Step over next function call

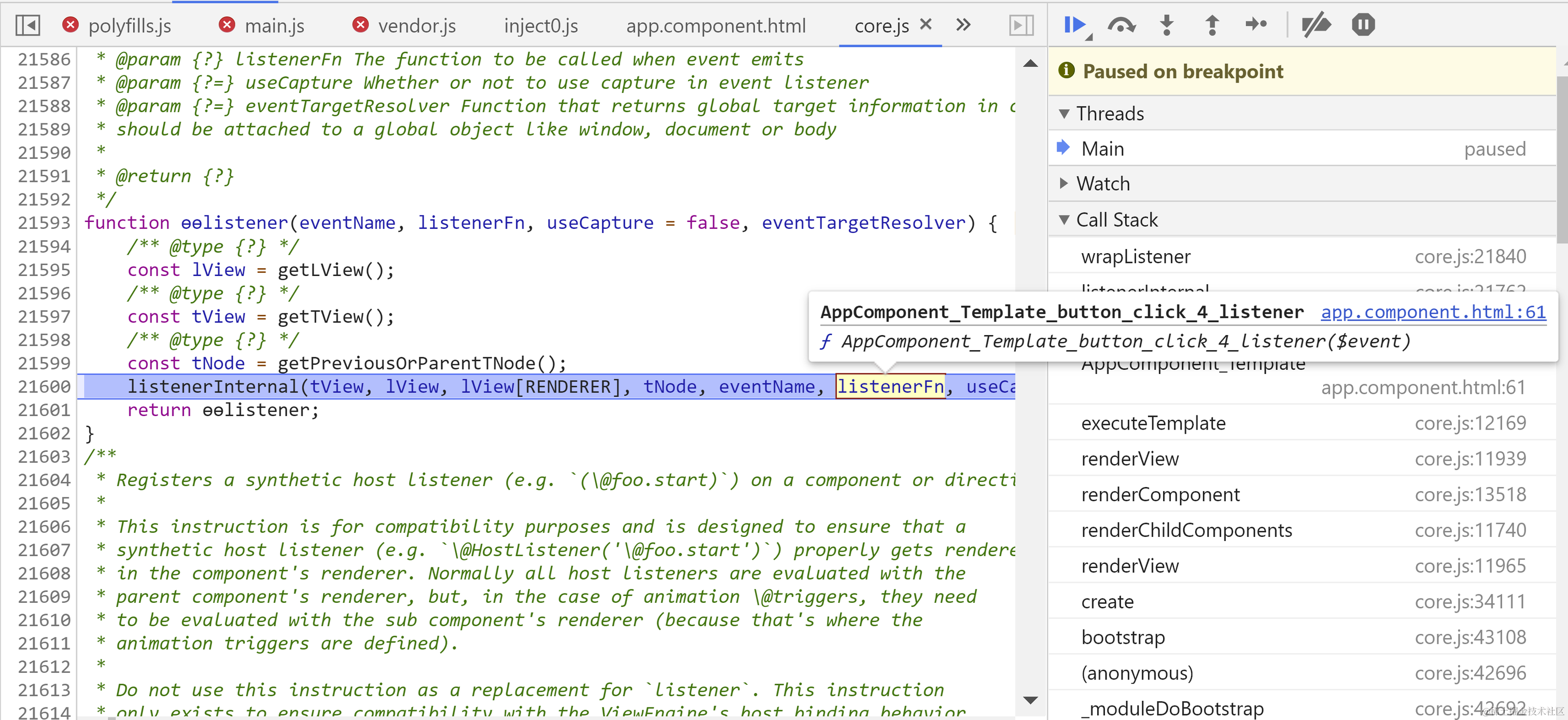pos(1121,25)
